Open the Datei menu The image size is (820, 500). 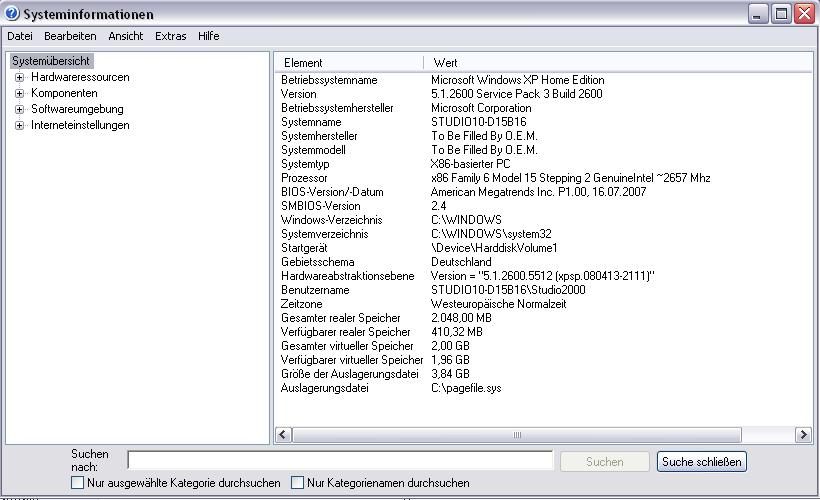pos(20,36)
